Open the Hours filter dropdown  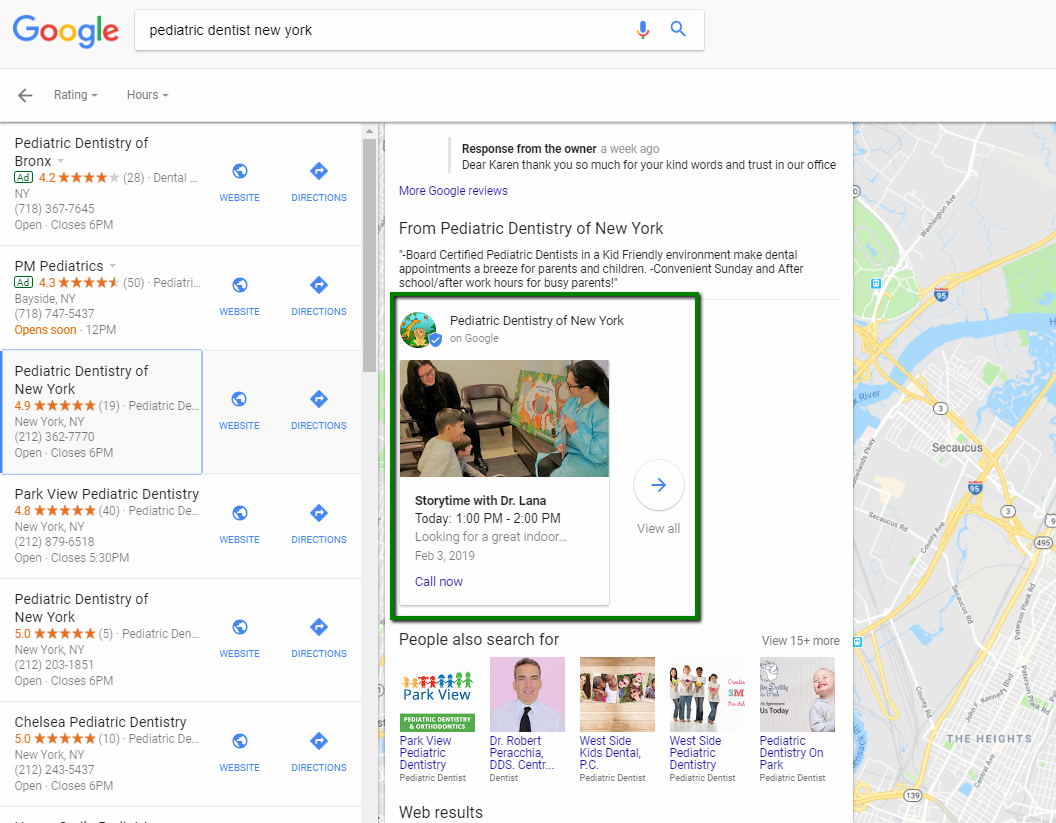tap(147, 95)
